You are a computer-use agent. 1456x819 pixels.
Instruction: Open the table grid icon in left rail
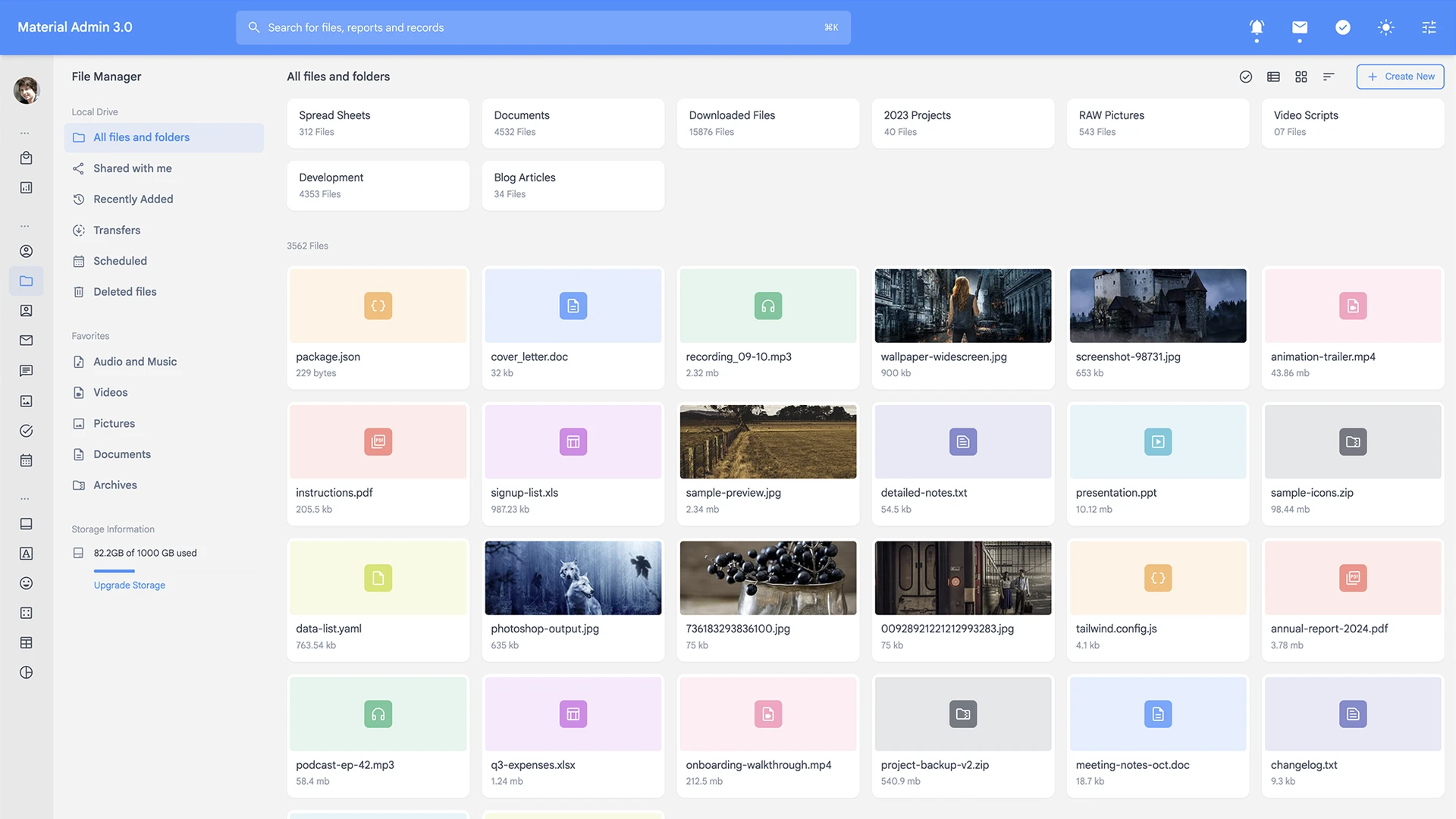tap(27, 643)
